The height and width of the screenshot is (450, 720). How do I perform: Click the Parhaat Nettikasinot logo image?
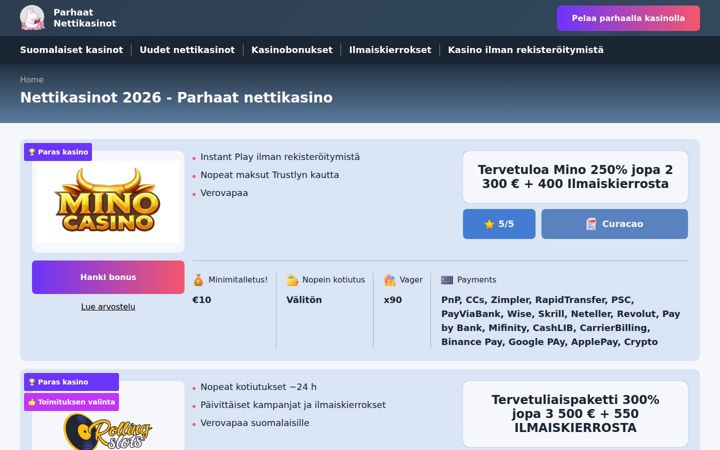click(x=32, y=18)
